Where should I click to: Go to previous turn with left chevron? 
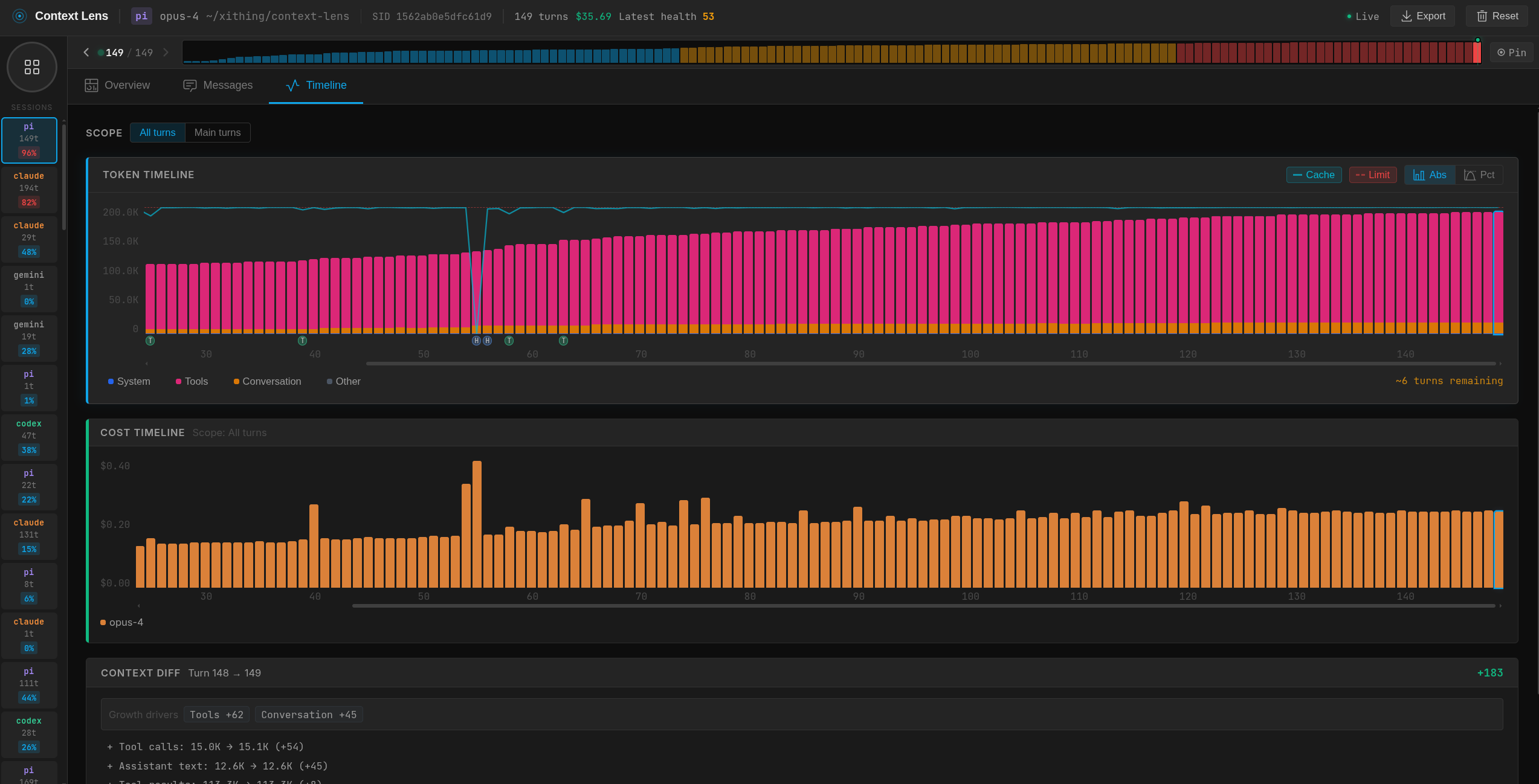point(86,53)
